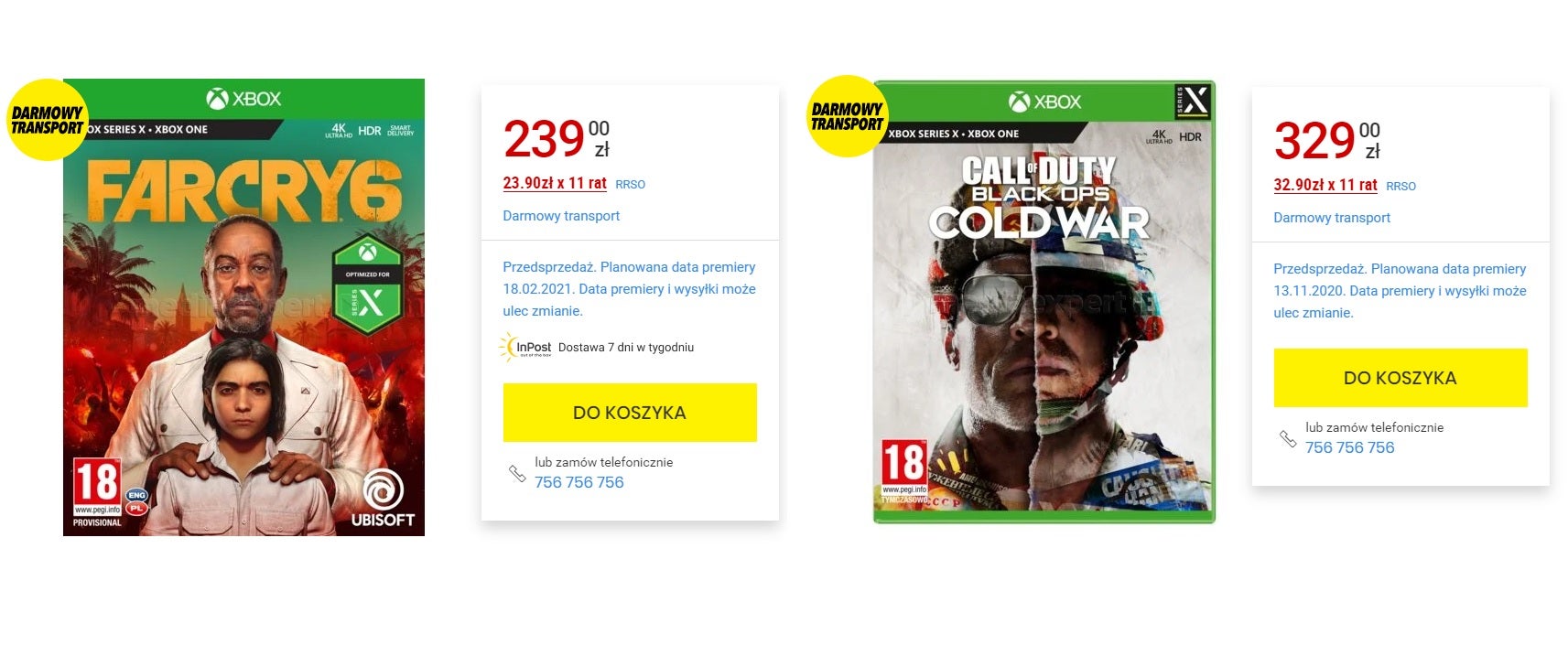Click RRSO link beside Call of Duty installments

1401,187
